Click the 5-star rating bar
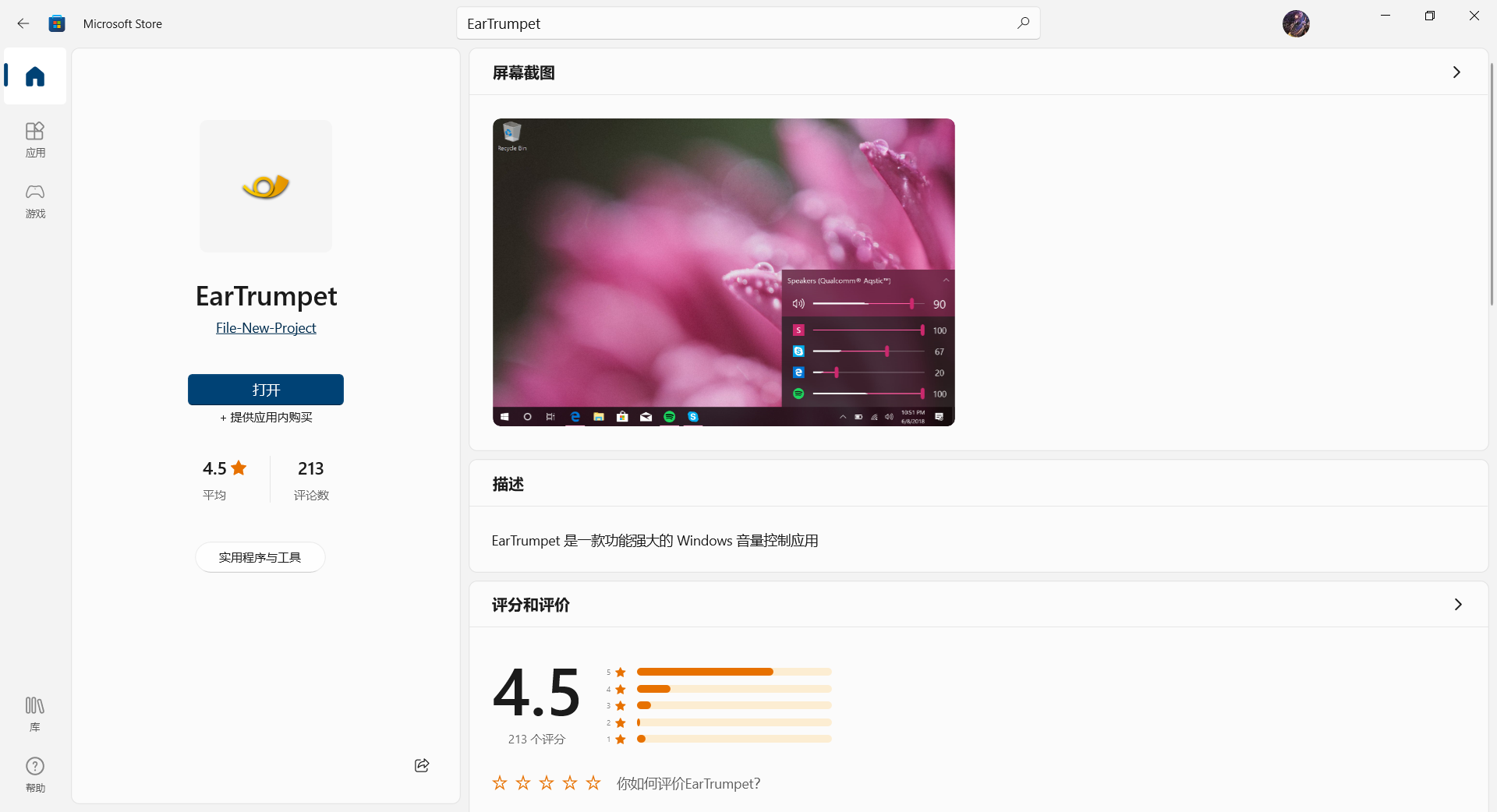The image size is (1497, 812). (x=734, y=672)
